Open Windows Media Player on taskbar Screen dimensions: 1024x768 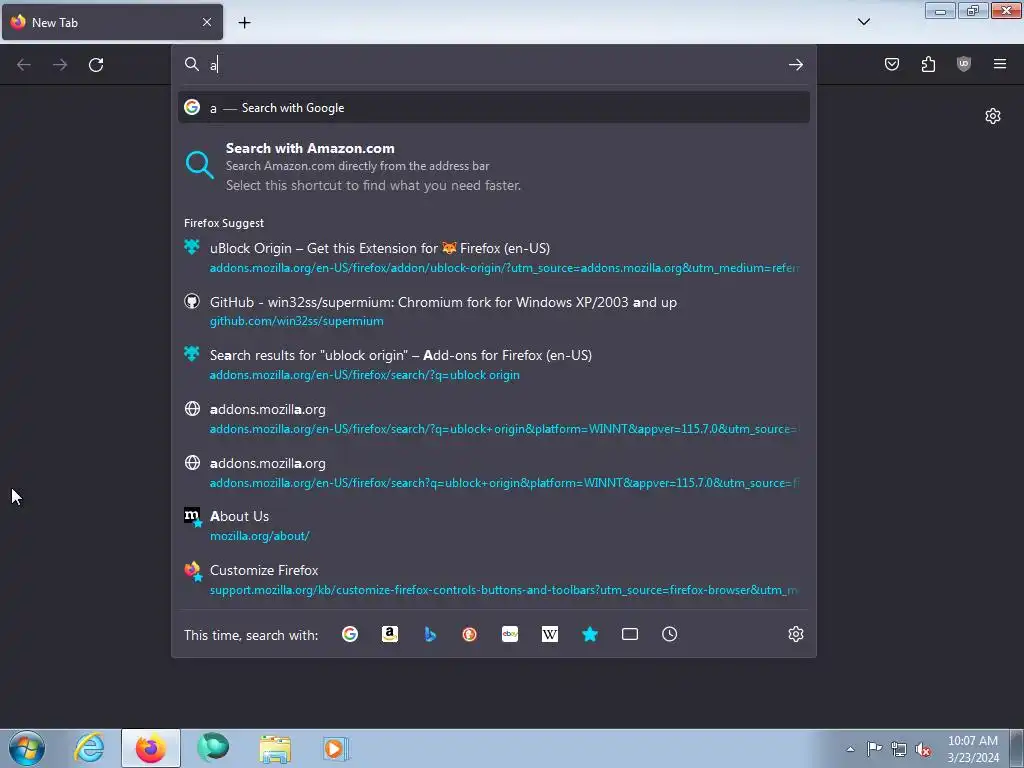[x=336, y=748]
